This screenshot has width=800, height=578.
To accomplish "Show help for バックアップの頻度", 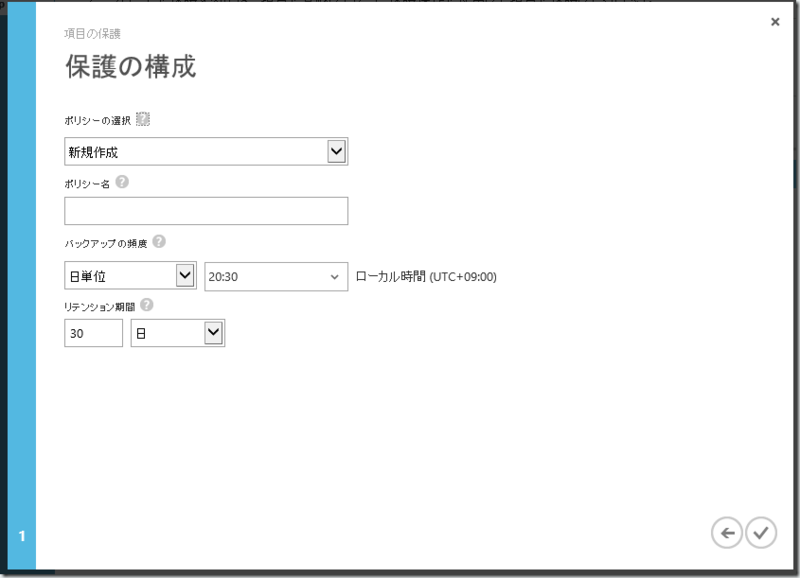I will click(x=159, y=241).
